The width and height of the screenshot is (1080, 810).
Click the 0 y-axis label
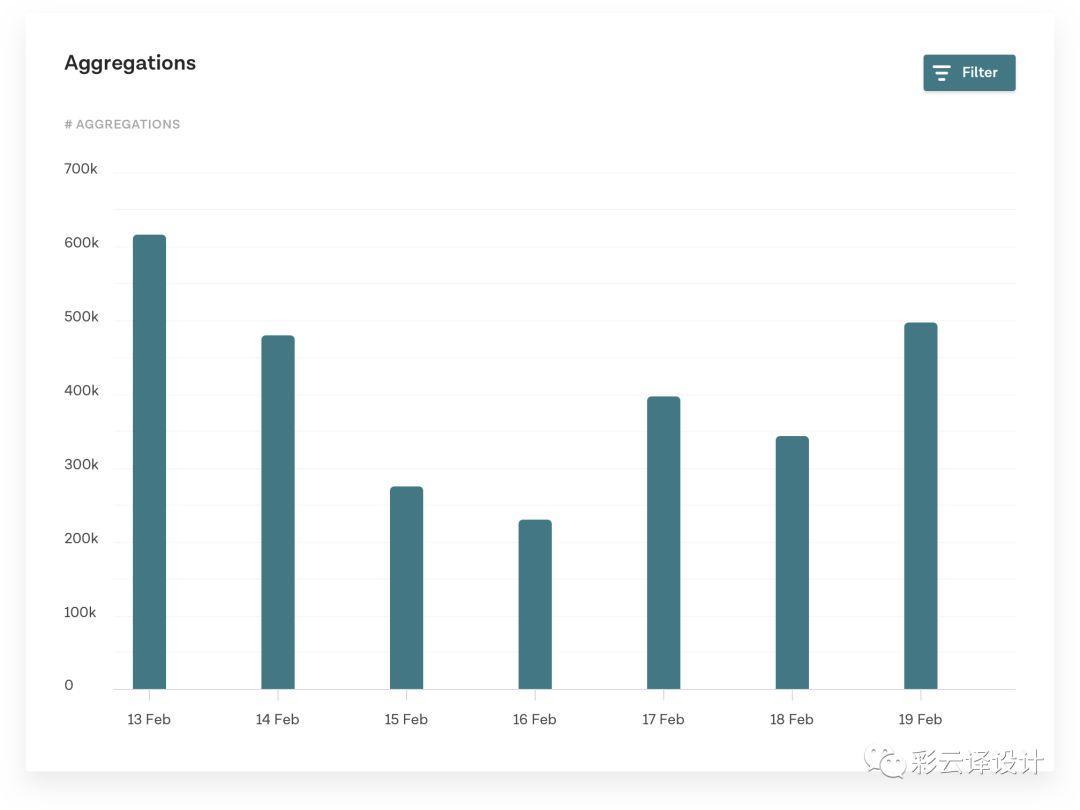coord(69,685)
